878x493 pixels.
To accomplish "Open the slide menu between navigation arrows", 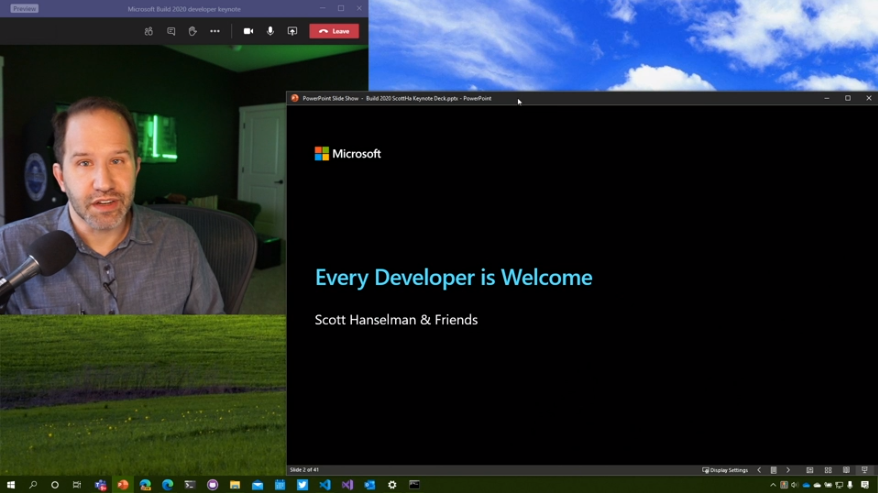I will pyautogui.click(x=773, y=470).
